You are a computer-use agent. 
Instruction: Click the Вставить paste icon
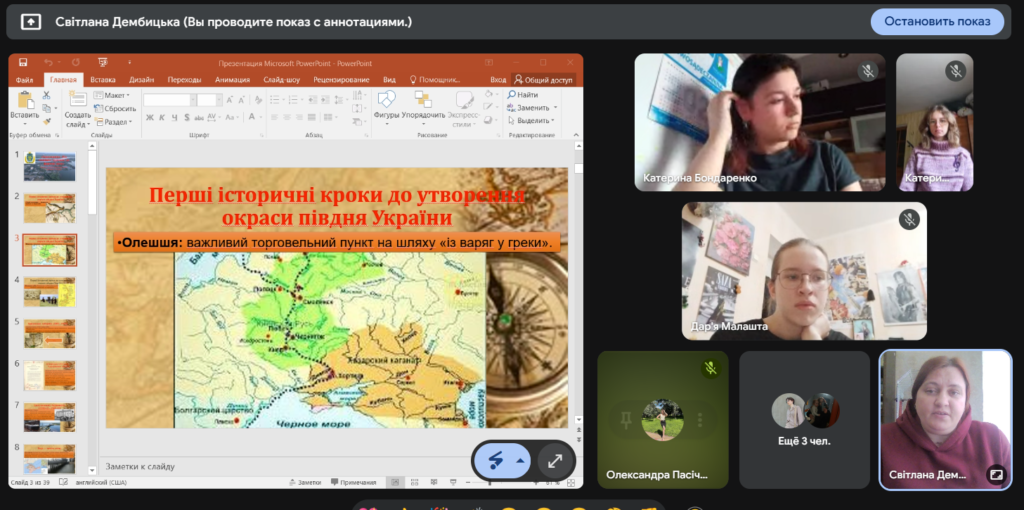(x=24, y=102)
